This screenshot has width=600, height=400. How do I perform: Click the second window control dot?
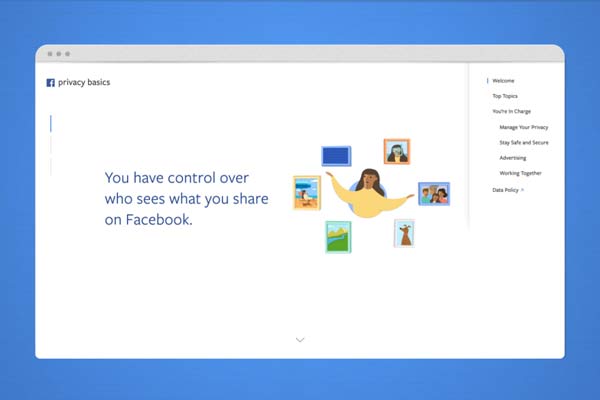(x=59, y=54)
